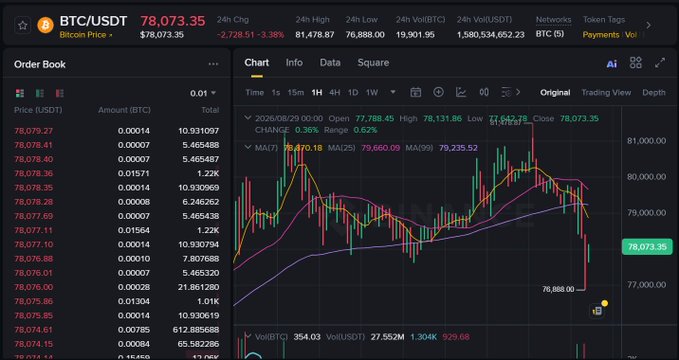Viewport: 679px width, 360px height.
Task: Click the MA(25) indicator label
Action: click(341, 148)
